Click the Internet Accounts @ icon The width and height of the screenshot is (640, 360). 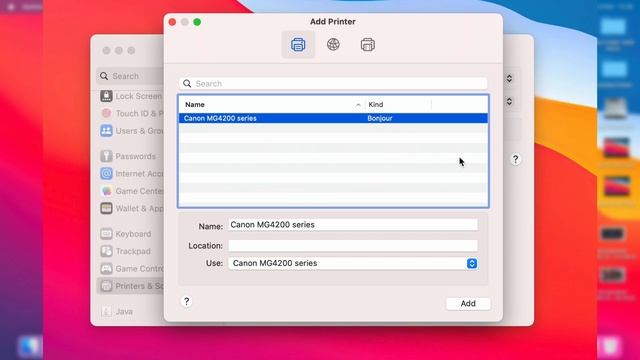pyautogui.click(x=106, y=173)
